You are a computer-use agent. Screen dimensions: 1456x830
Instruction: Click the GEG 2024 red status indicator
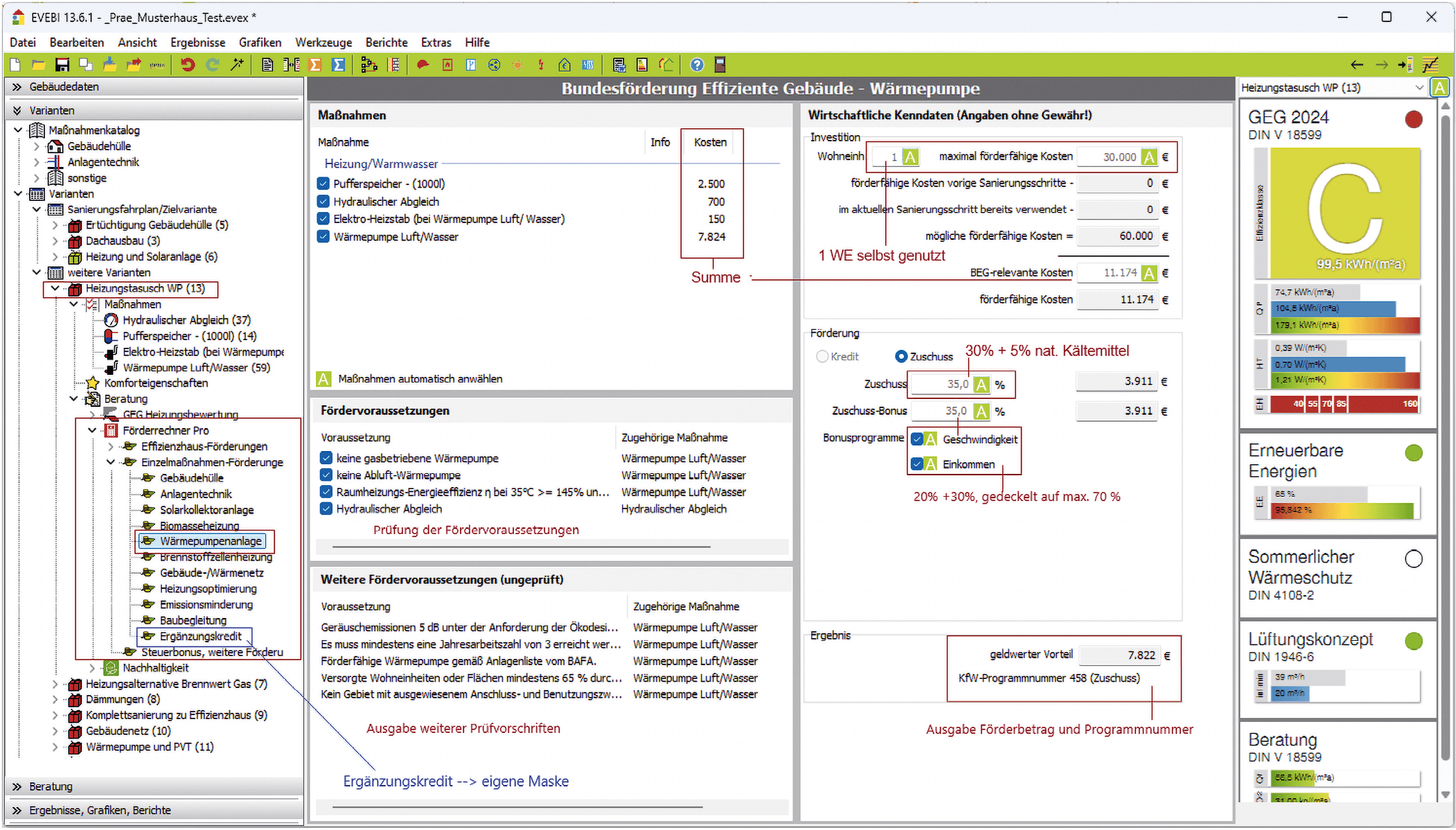(1414, 120)
